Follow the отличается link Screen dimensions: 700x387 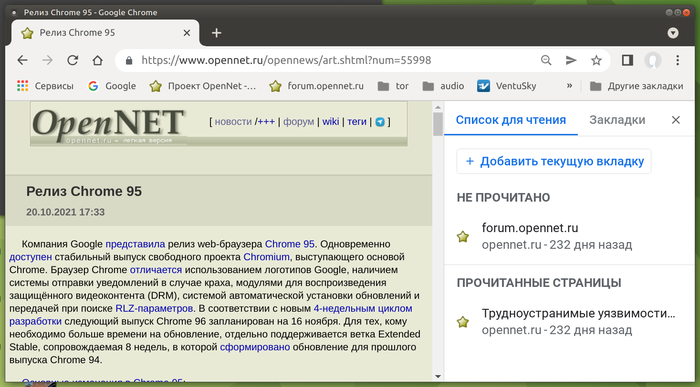coord(156,270)
